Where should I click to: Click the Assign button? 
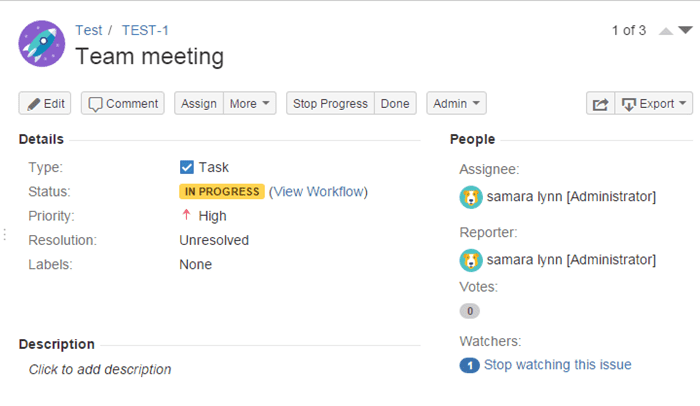[199, 104]
